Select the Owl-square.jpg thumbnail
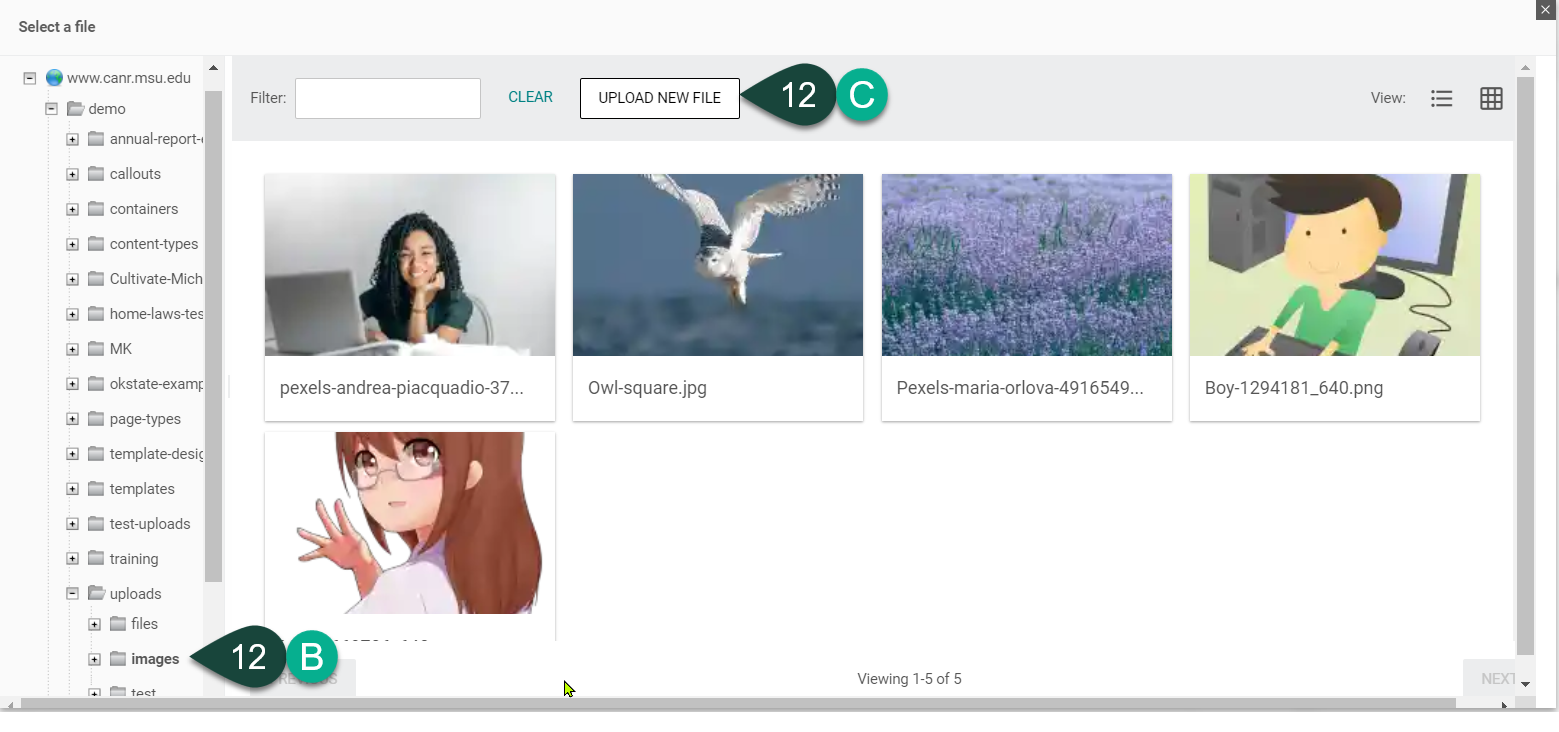Screen dimensions: 1559x732 pos(717,265)
